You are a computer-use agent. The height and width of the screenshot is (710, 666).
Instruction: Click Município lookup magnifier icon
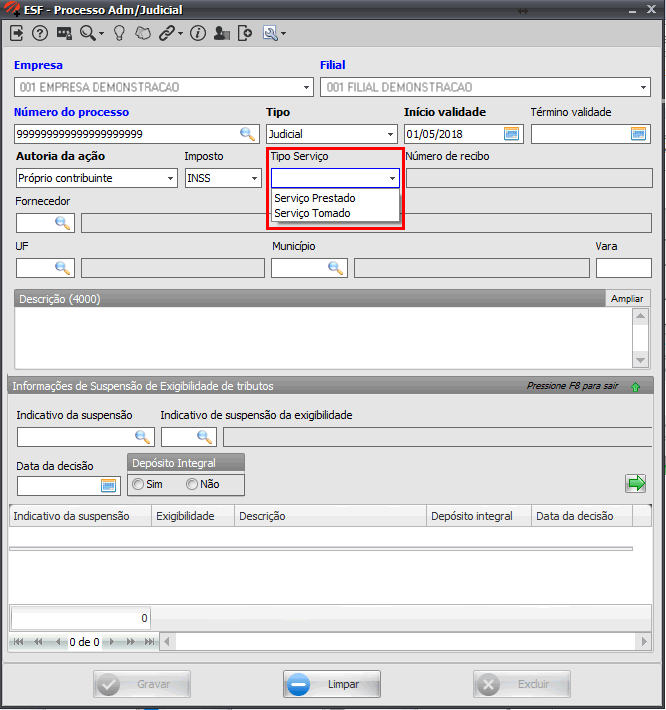(x=335, y=268)
